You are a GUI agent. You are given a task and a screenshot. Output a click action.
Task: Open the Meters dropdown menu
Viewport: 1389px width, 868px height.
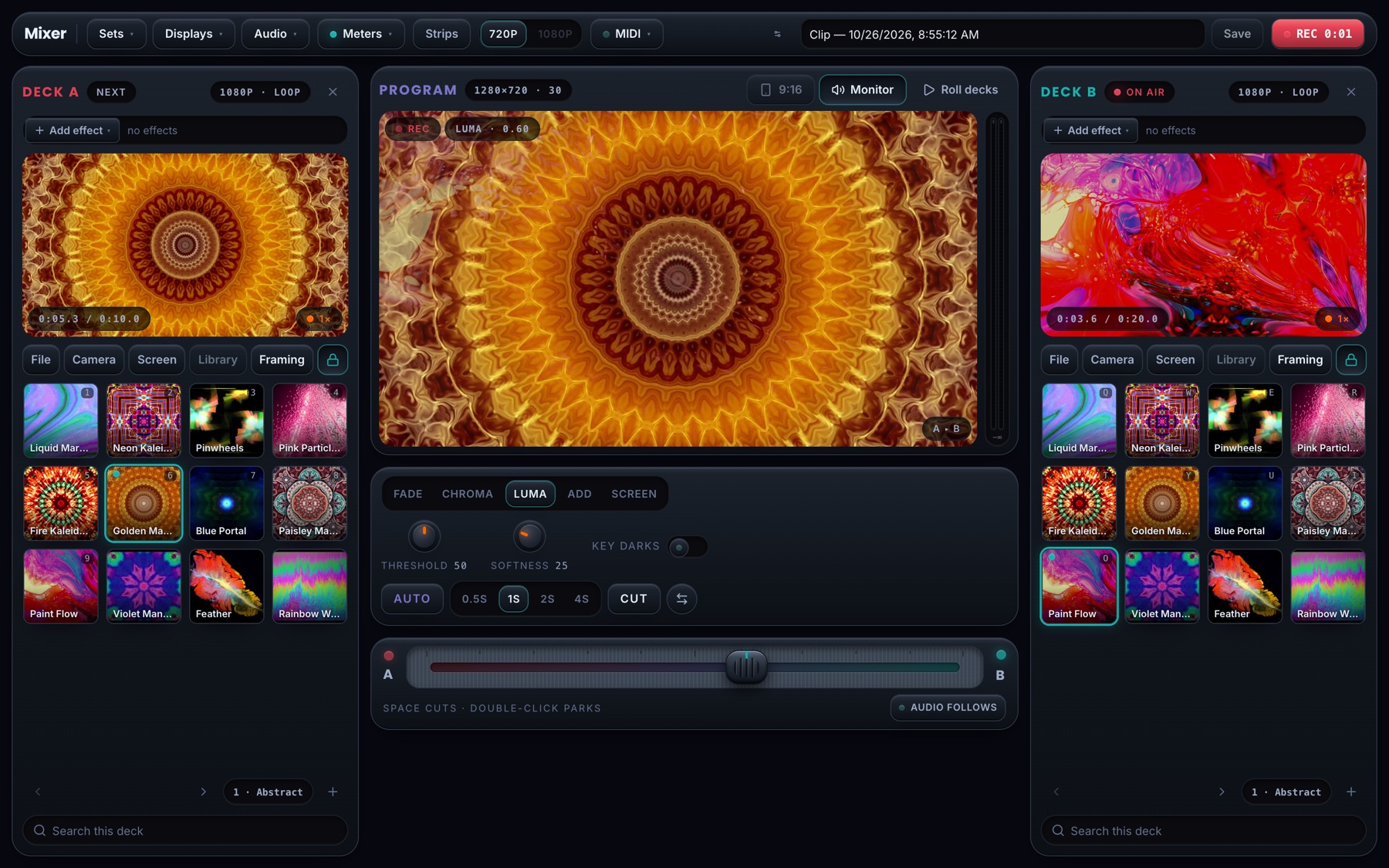pyautogui.click(x=361, y=34)
